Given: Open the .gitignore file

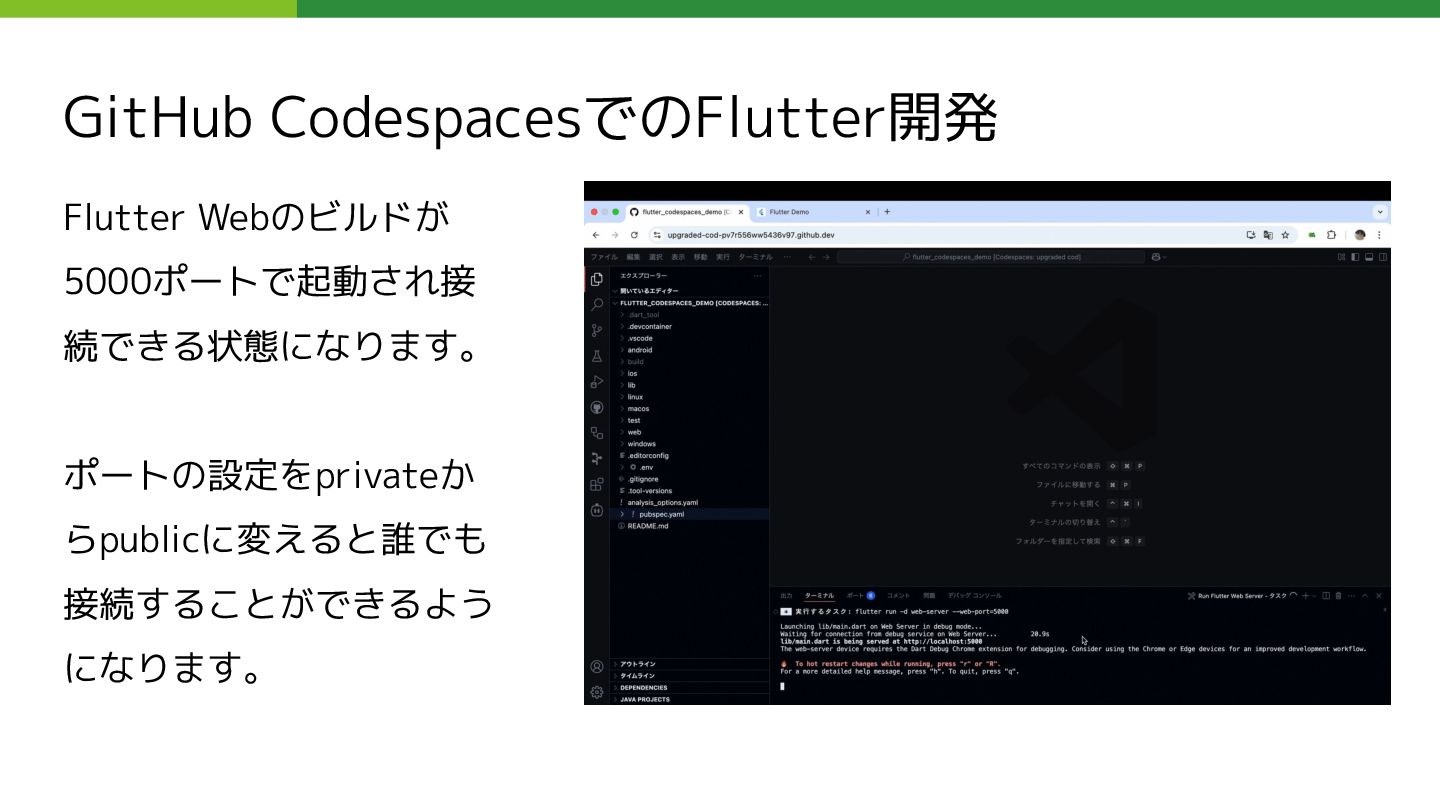Looking at the screenshot, I should (690, 479).
